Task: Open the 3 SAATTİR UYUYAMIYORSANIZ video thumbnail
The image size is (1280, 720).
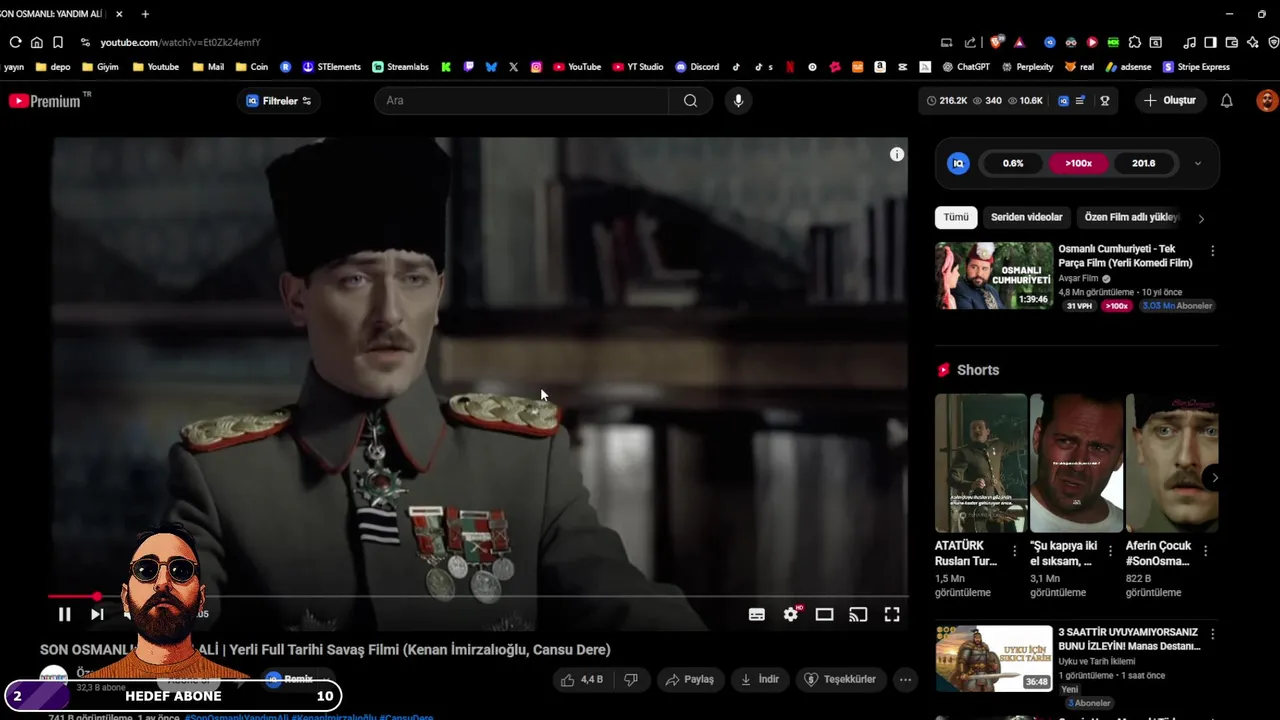Action: click(994, 659)
